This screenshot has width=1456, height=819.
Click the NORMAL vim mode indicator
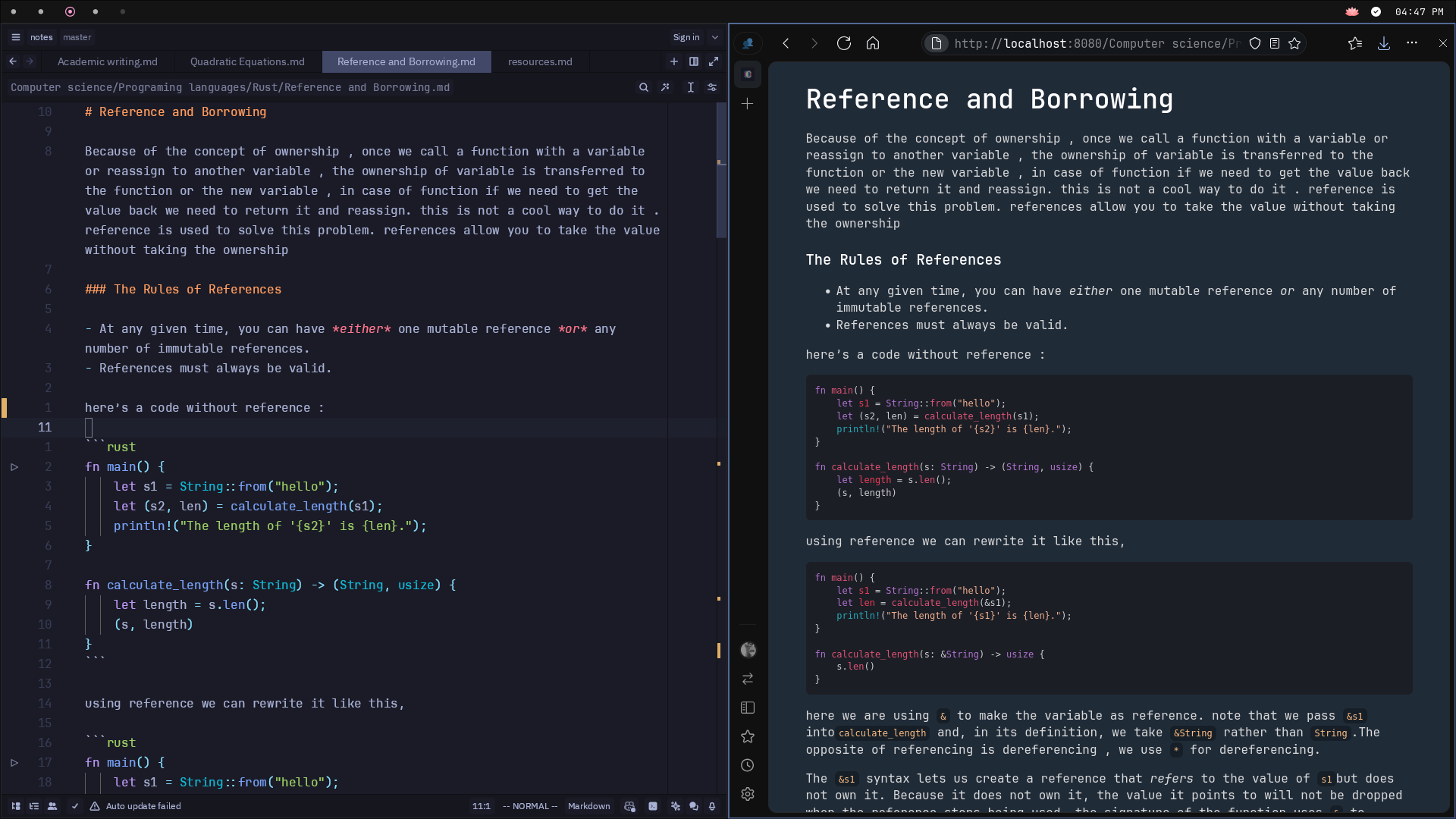tap(530, 806)
